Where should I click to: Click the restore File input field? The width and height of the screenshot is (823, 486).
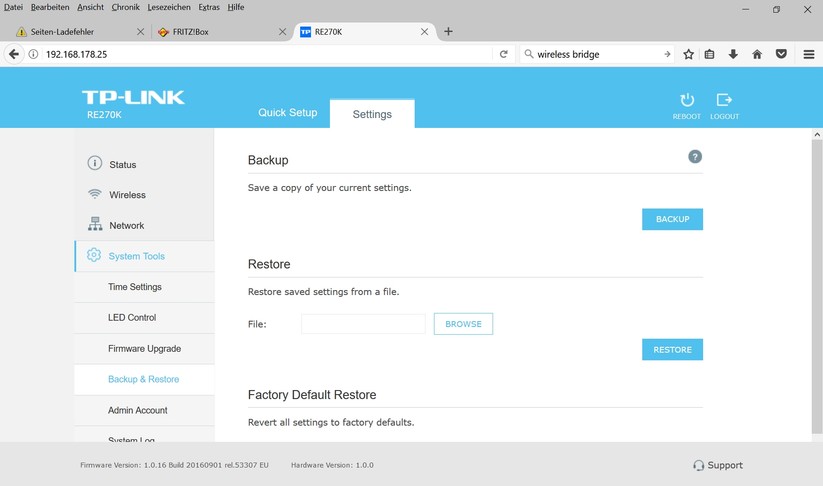click(363, 324)
